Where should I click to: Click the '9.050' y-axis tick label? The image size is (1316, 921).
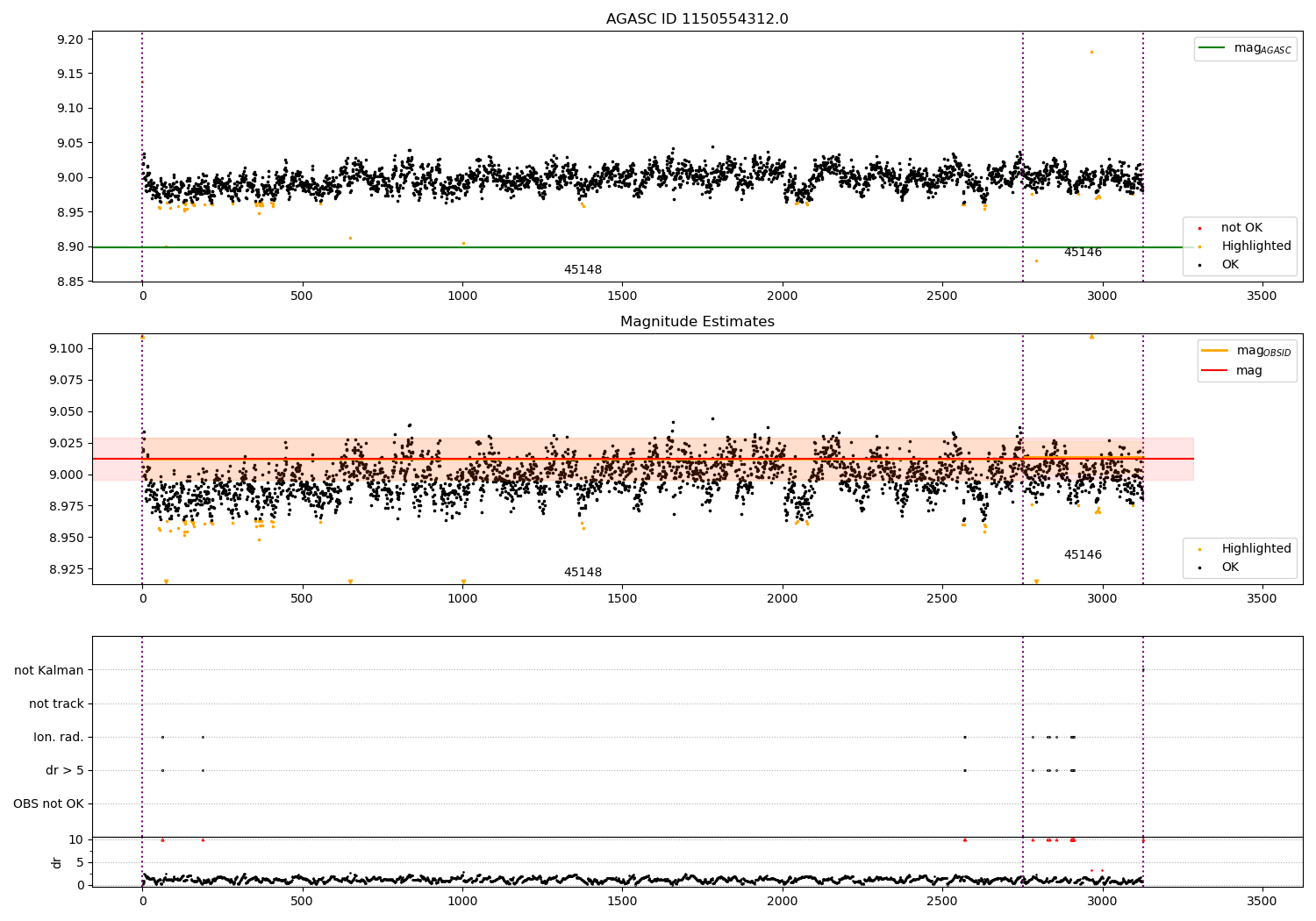67,411
